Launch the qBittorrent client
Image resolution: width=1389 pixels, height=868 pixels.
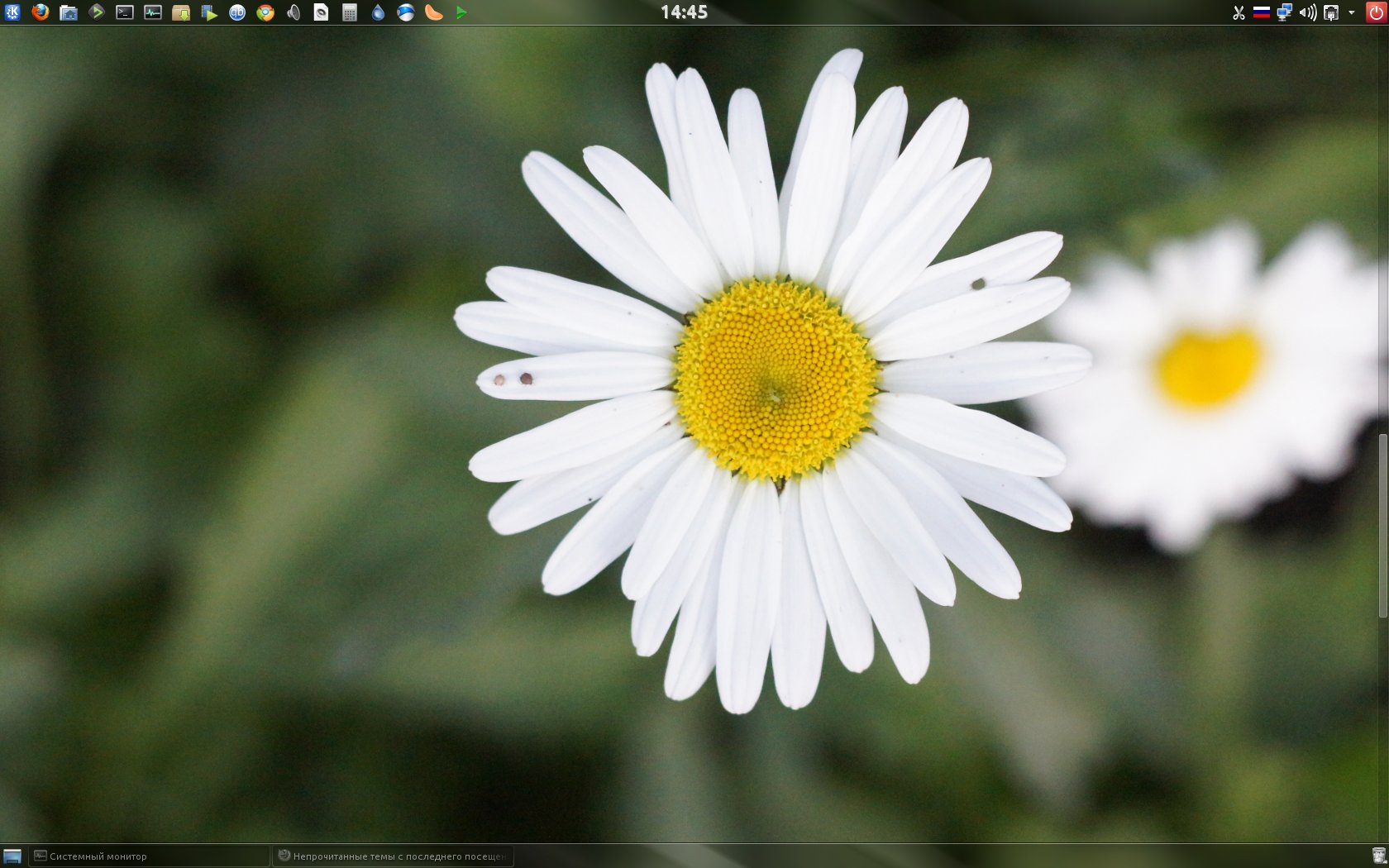point(237,12)
